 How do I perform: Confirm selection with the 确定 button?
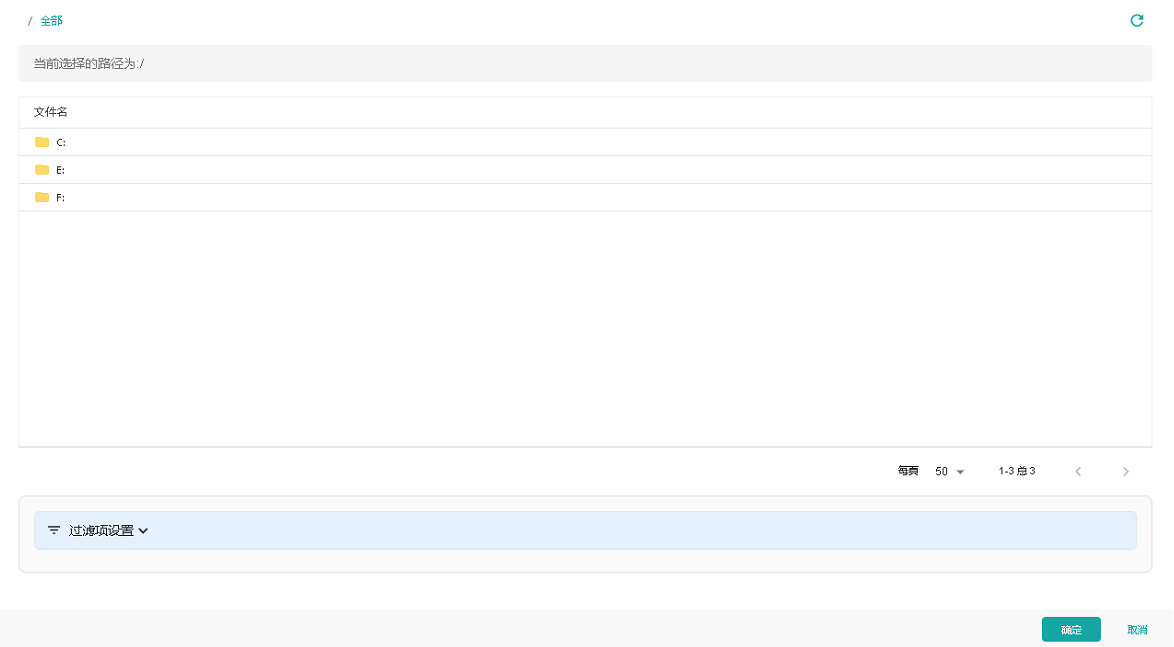[1071, 629]
